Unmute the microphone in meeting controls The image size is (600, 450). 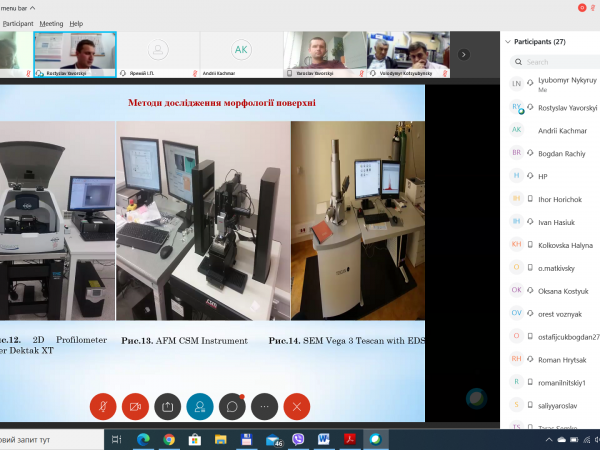tap(102, 405)
